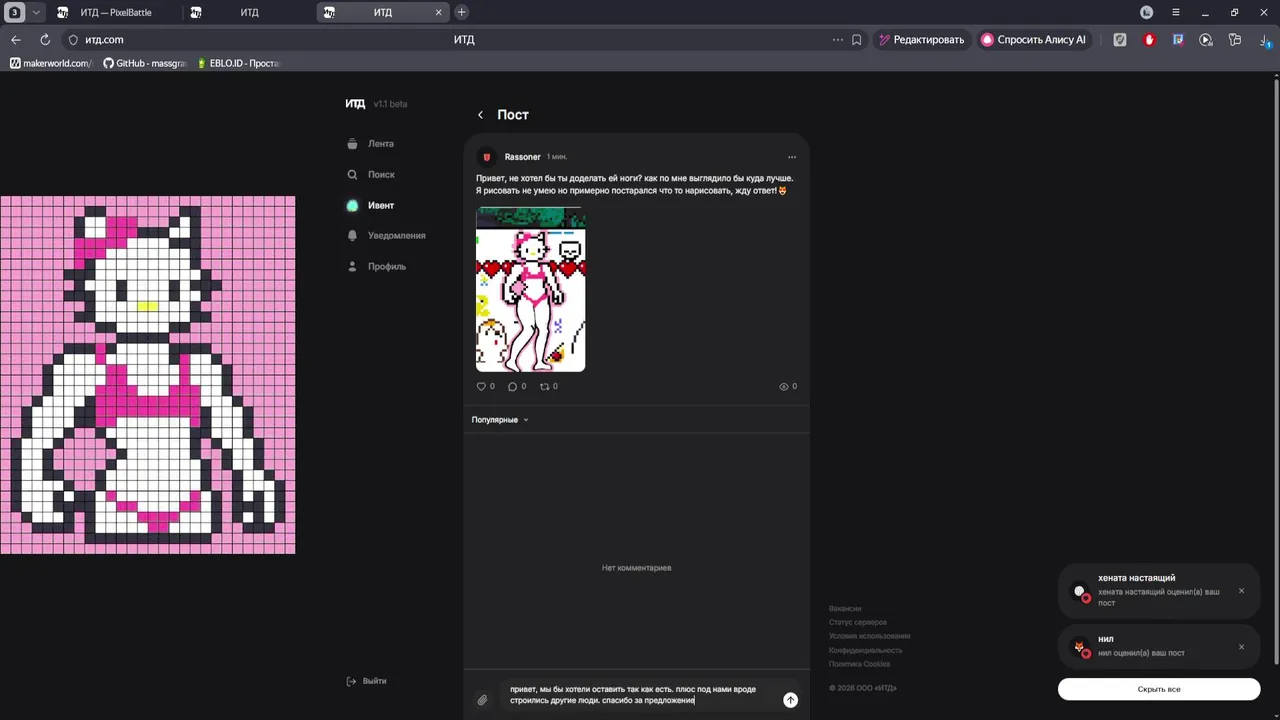Bookmark this page with bookmark icon
This screenshot has height=720, width=1280.
pos(857,40)
